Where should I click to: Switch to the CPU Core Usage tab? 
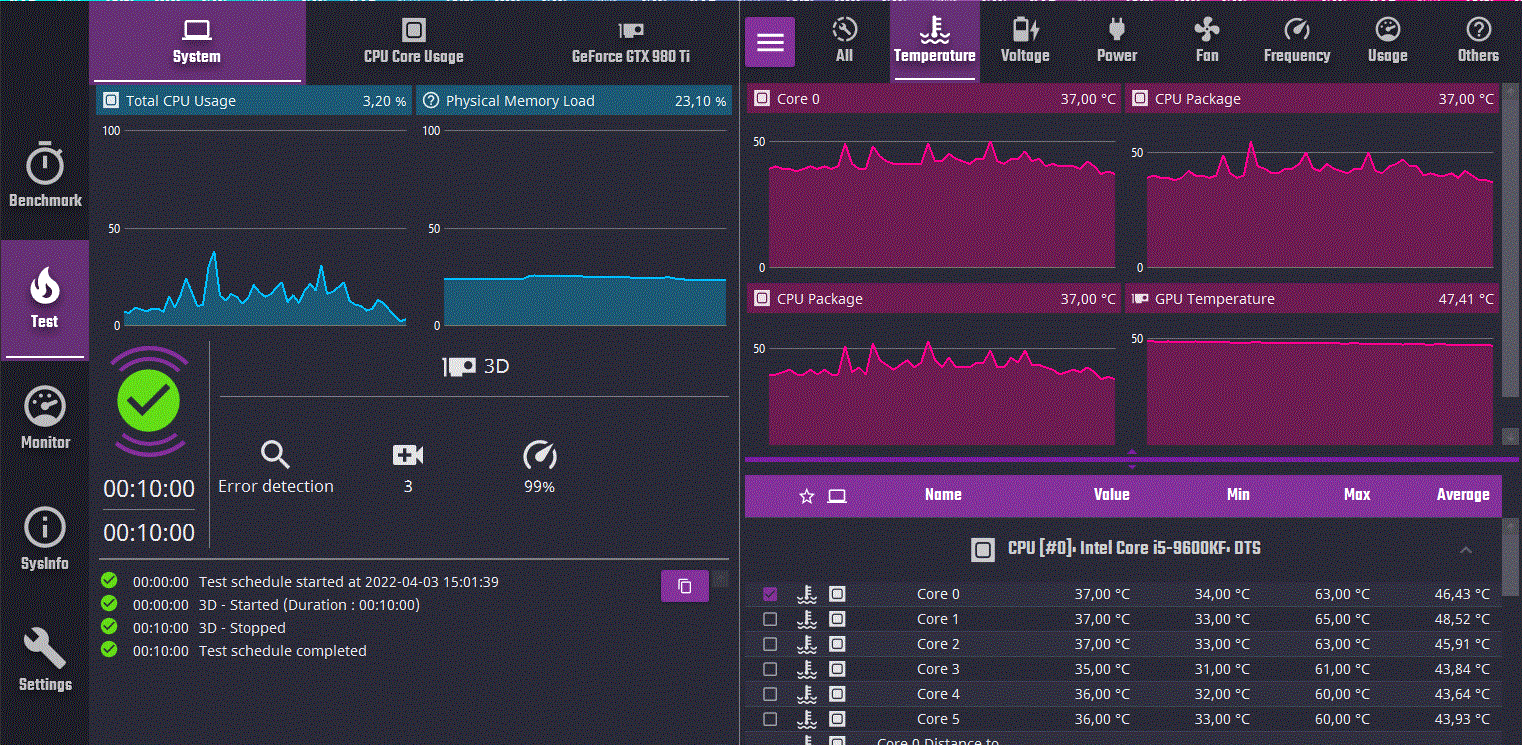click(x=413, y=41)
